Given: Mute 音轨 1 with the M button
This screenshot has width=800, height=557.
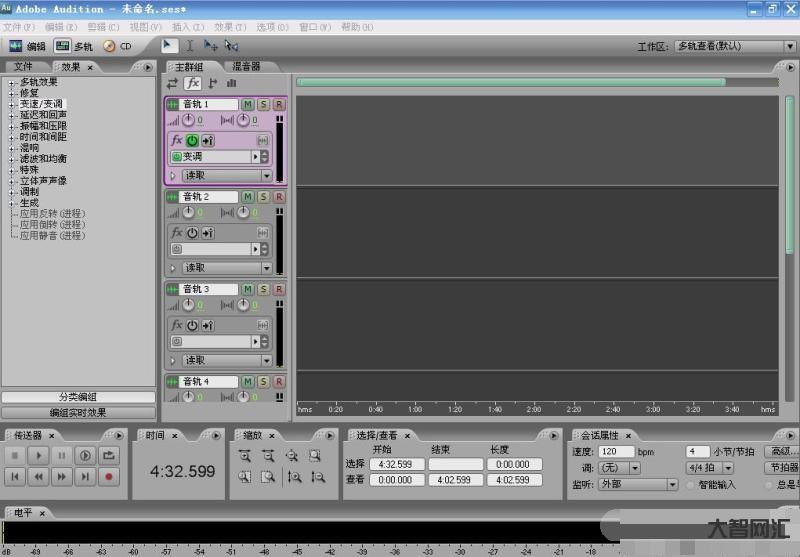Looking at the screenshot, I should click(247, 104).
